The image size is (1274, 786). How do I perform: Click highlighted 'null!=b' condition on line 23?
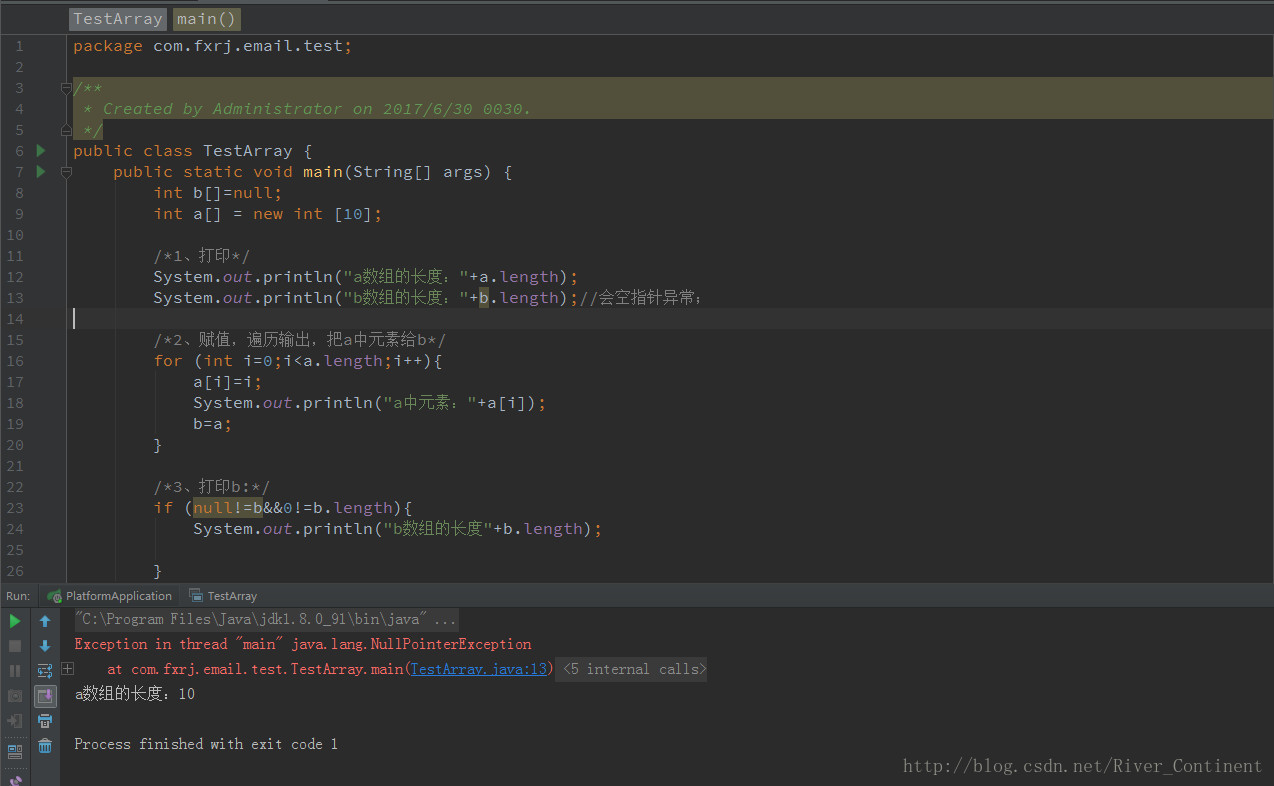click(228, 508)
